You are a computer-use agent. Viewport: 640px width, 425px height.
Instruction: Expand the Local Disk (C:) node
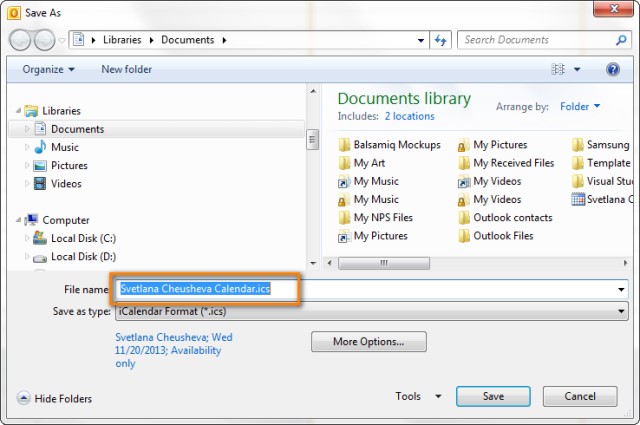pyautogui.click(x=27, y=238)
